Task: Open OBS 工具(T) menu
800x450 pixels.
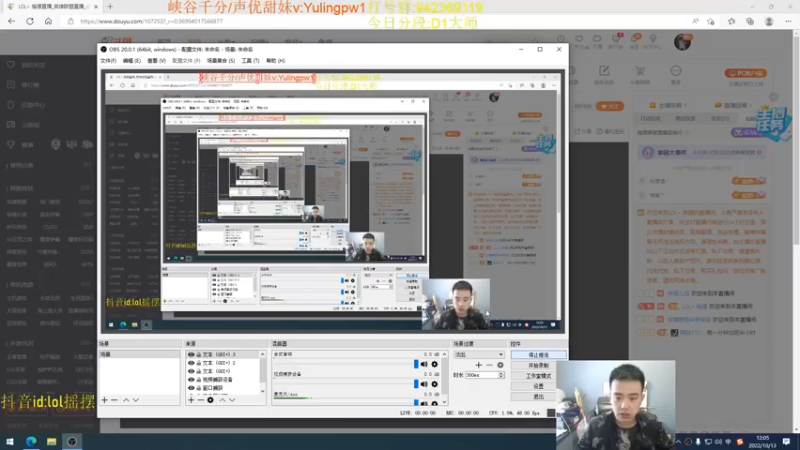Action: pyautogui.click(x=250, y=61)
